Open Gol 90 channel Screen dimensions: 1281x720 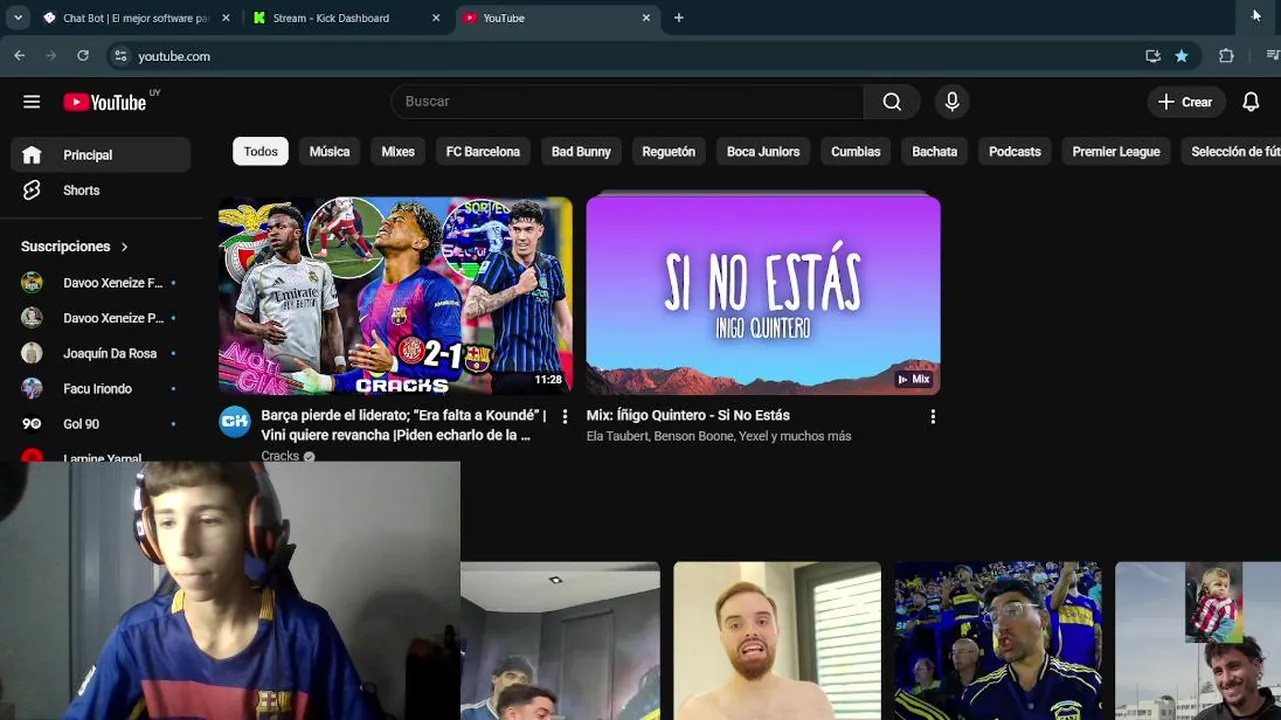pyautogui.click(x=100, y=424)
